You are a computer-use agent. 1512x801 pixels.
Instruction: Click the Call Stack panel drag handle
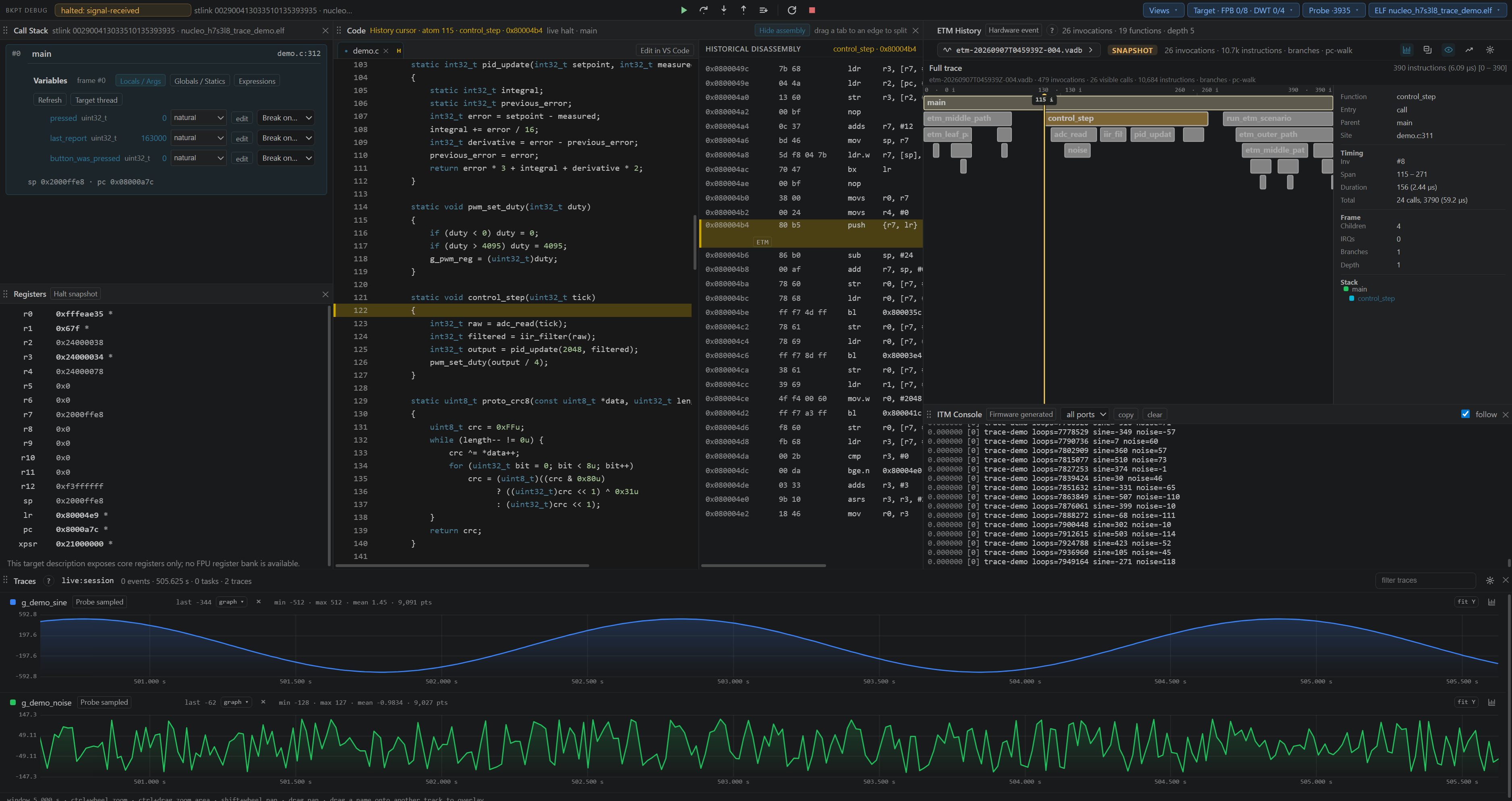pyautogui.click(x=6, y=31)
